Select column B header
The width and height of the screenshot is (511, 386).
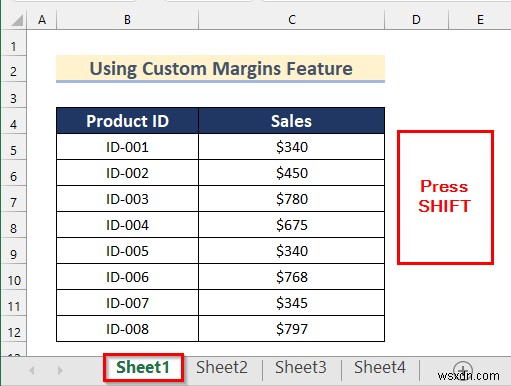(128, 20)
